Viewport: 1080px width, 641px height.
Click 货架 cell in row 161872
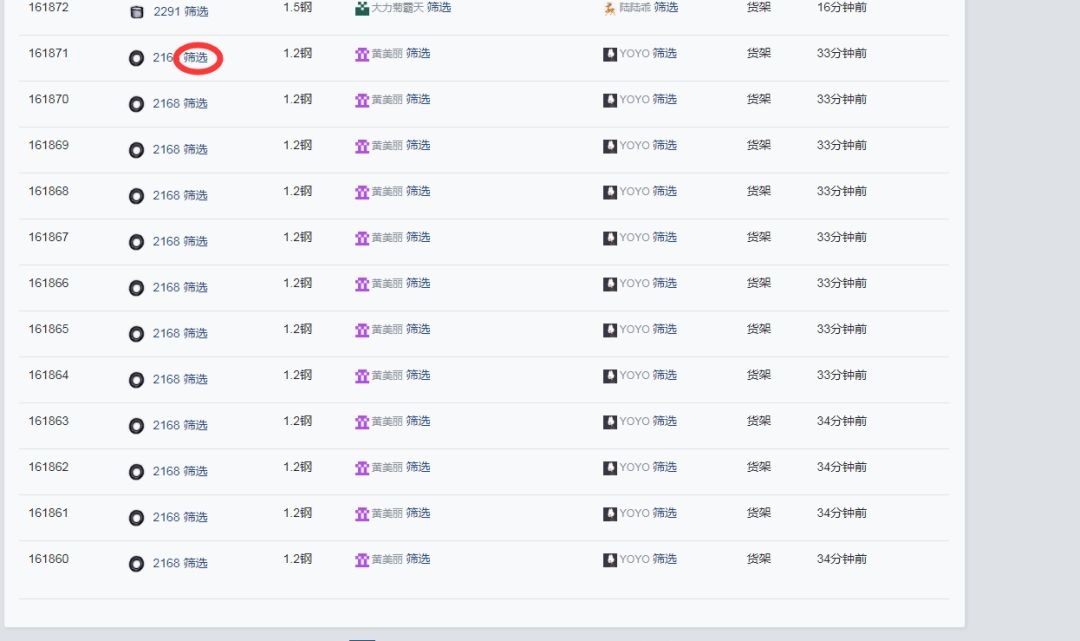point(759,8)
